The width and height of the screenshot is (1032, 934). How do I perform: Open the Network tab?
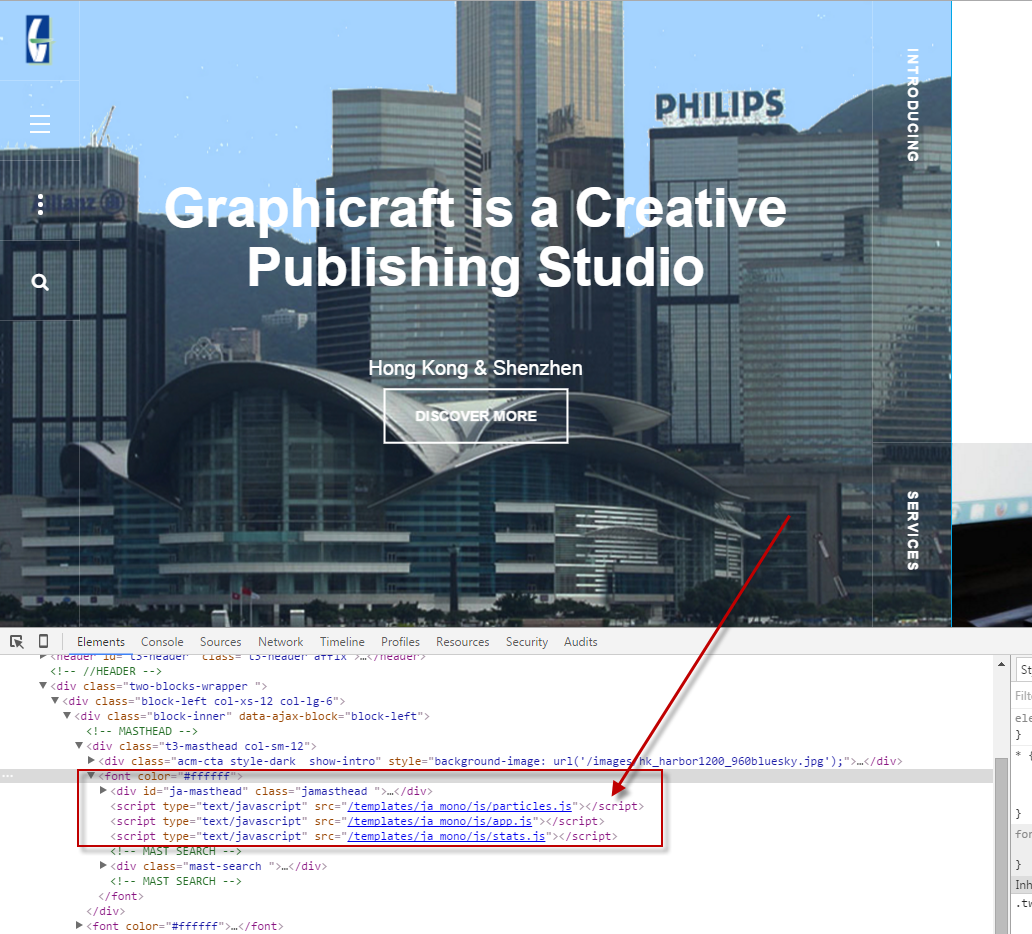pyautogui.click(x=280, y=642)
